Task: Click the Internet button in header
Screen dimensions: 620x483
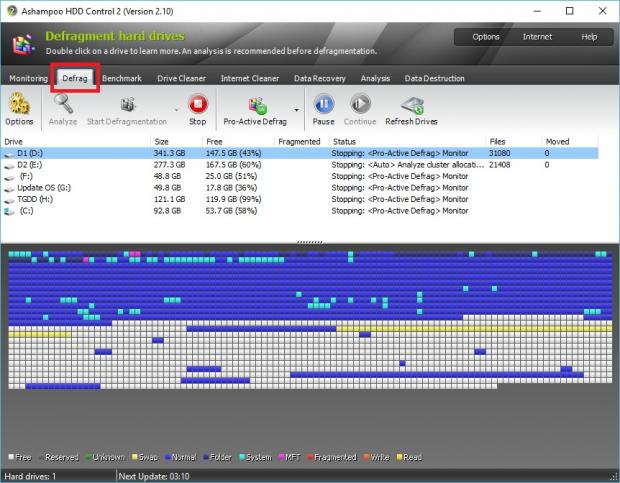Action: click(537, 37)
